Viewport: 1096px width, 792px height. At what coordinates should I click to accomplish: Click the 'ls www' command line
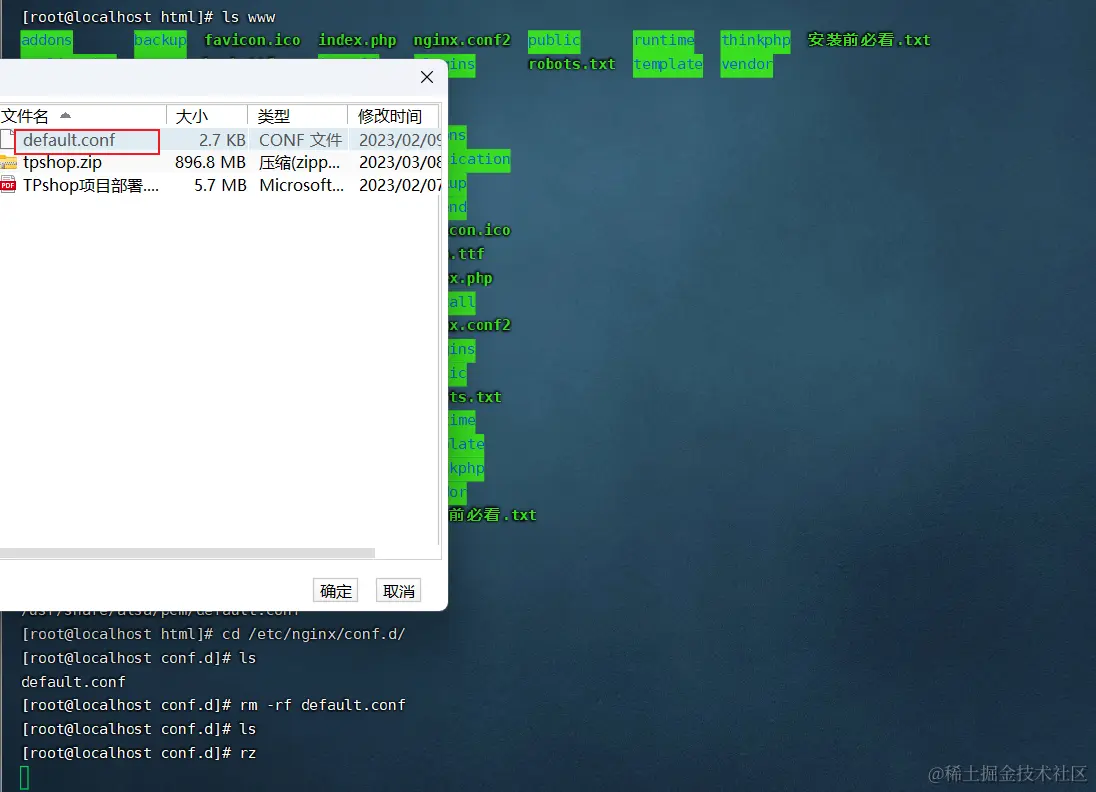148,17
